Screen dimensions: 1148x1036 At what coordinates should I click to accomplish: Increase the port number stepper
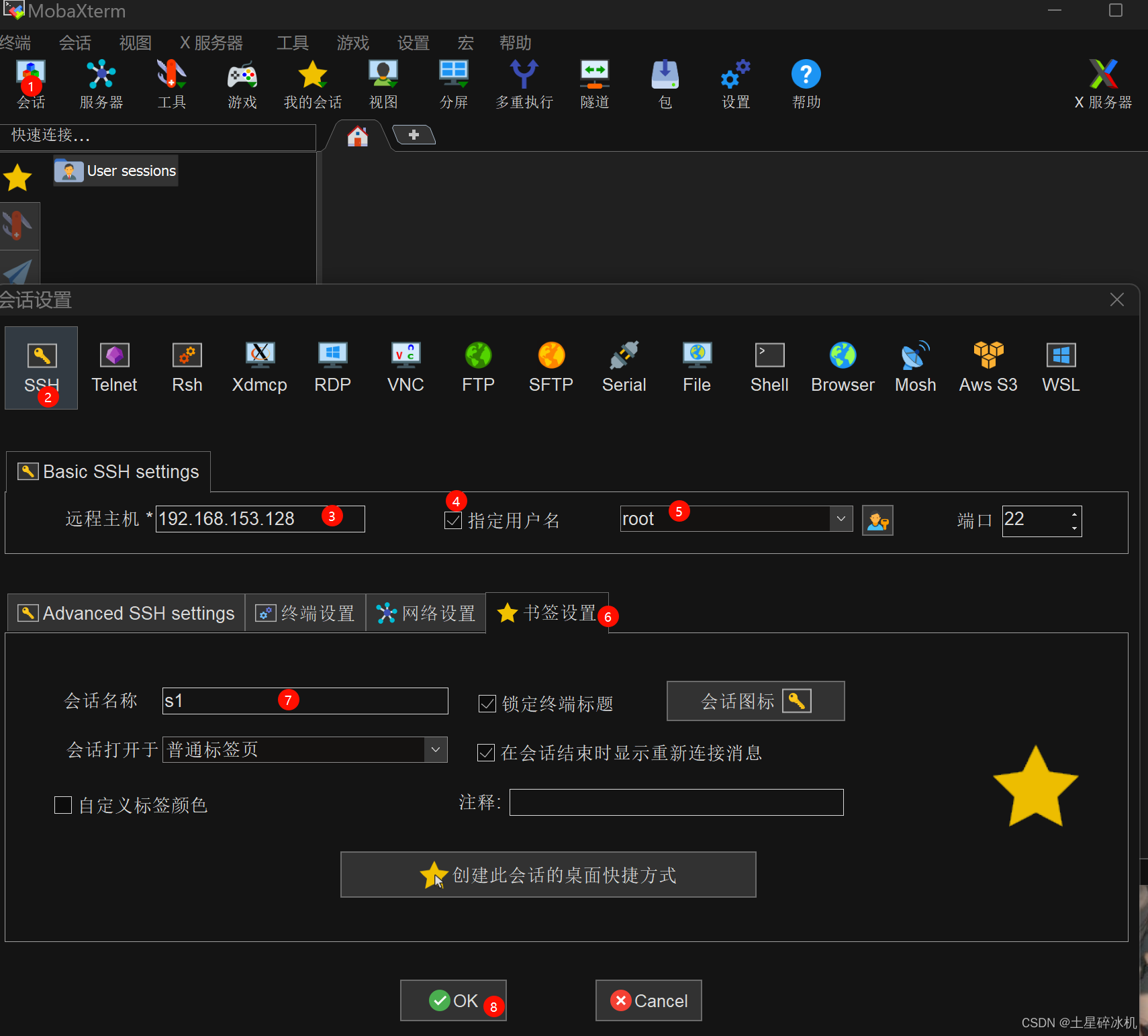1075,514
